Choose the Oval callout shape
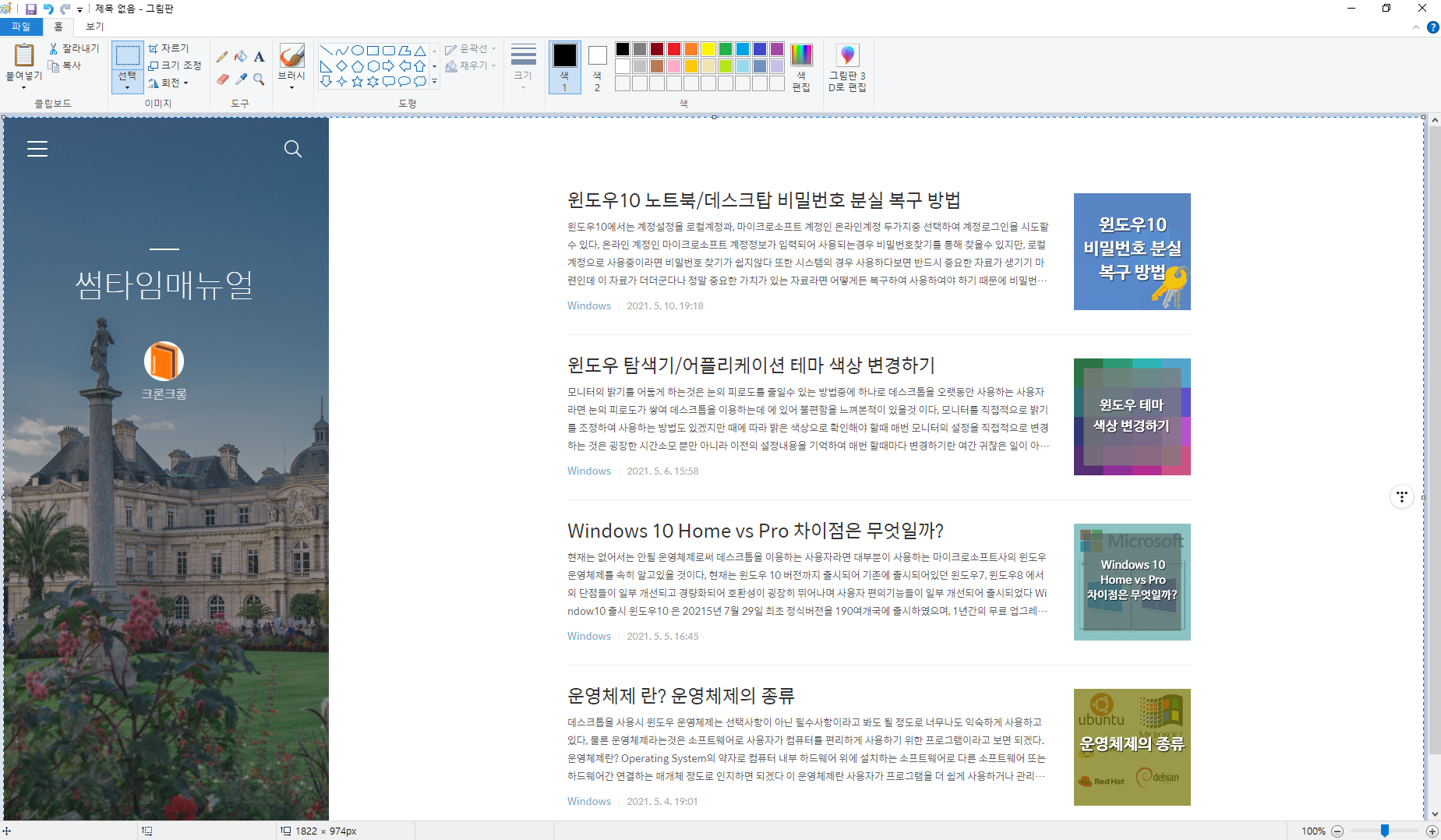This screenshot has height=840, width=1441. click(404, 81)
